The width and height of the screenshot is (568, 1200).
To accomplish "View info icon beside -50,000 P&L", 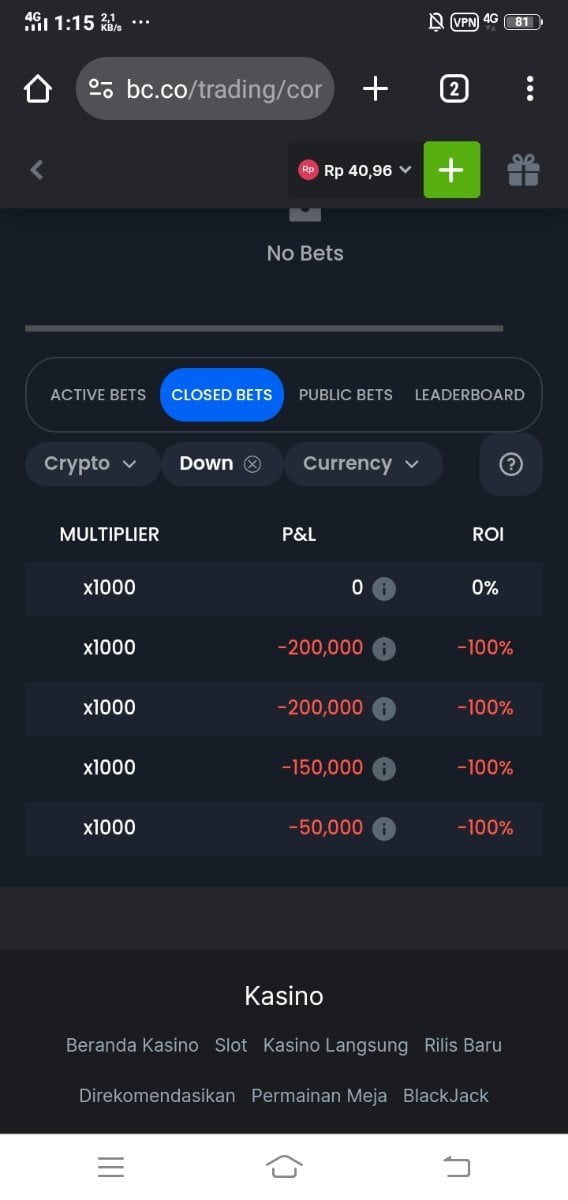I will 384,828.
